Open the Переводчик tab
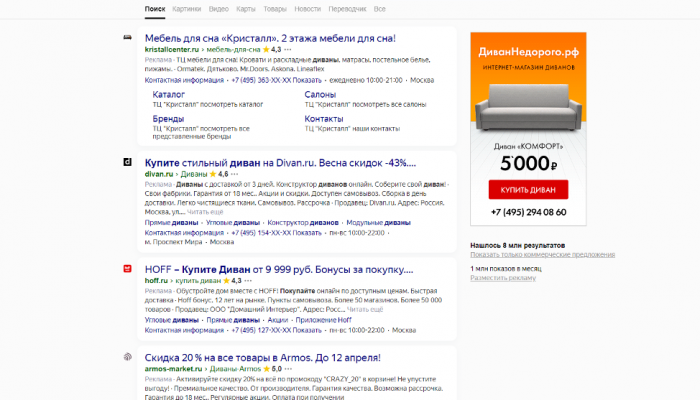The image size is (700, 400). pyautogui.click(x=348, y=8)
